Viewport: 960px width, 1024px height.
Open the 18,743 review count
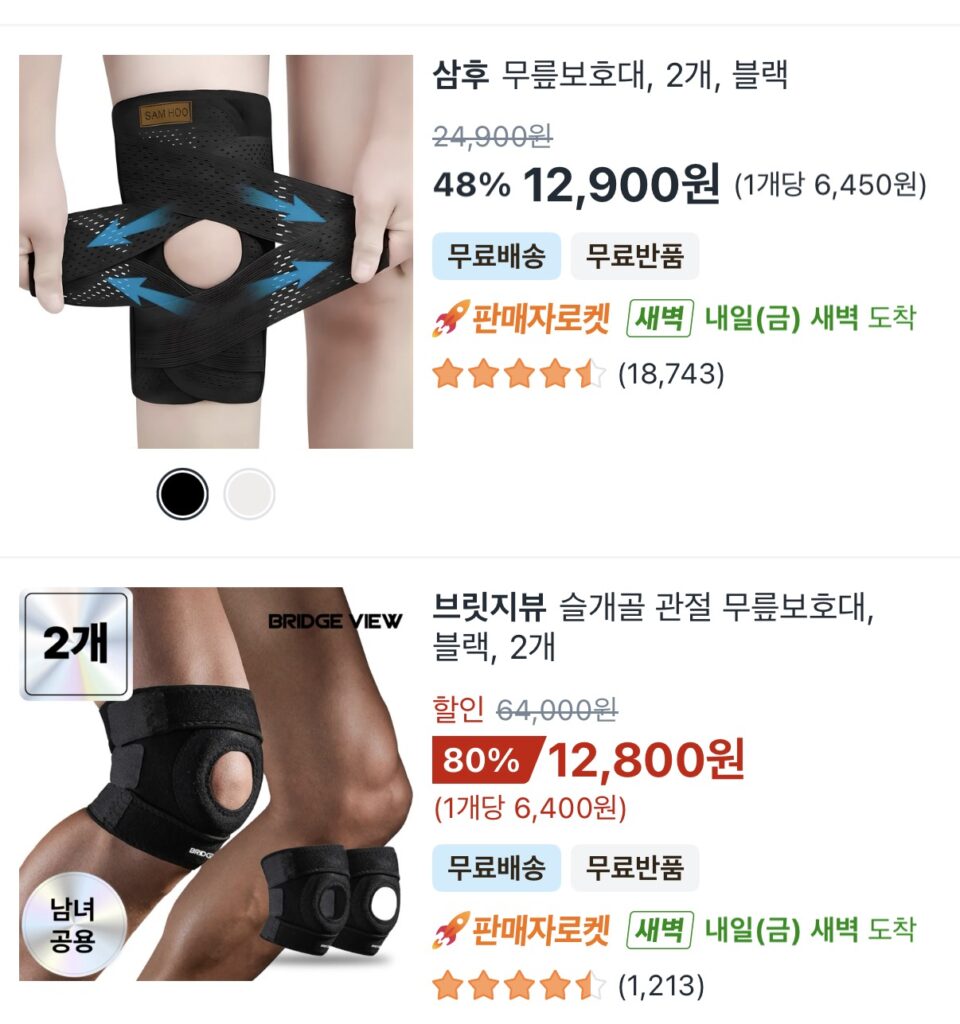click(671, 374)
